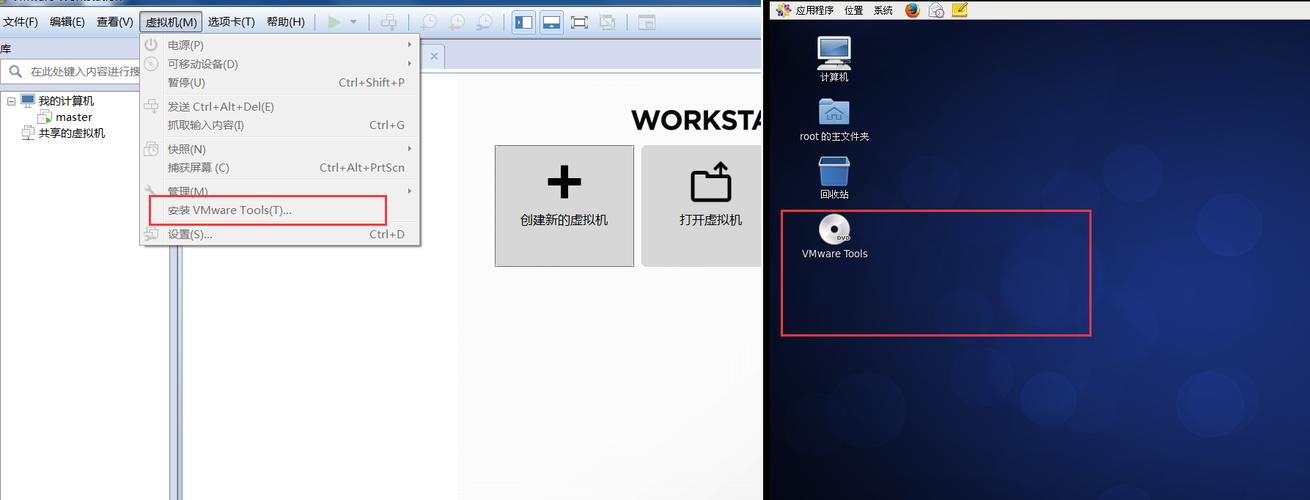This screenshot has width=1310, height=500.
Task: Click the revert snapshot toolbar icon
Action: [457, 22]
